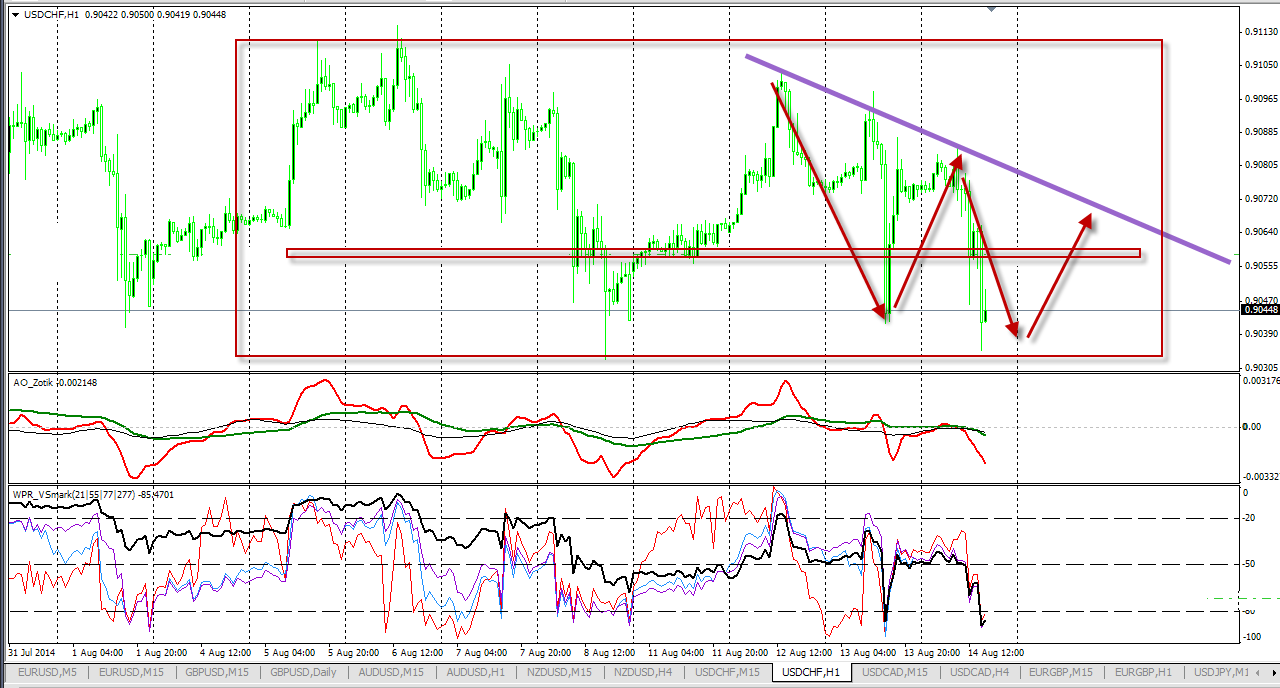Click the current price label 0.90448
Image resolution: width=1280 pixels, height=688 pixels.
point(1258,310)
